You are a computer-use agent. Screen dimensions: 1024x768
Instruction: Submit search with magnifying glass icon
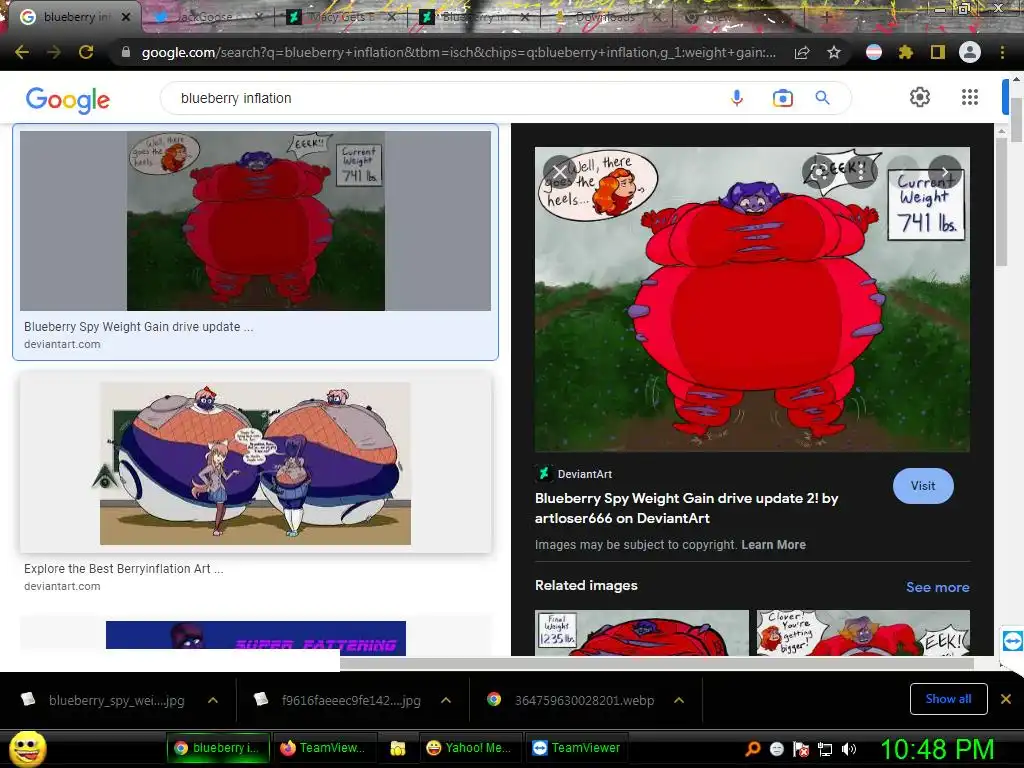tap(822, 98)
